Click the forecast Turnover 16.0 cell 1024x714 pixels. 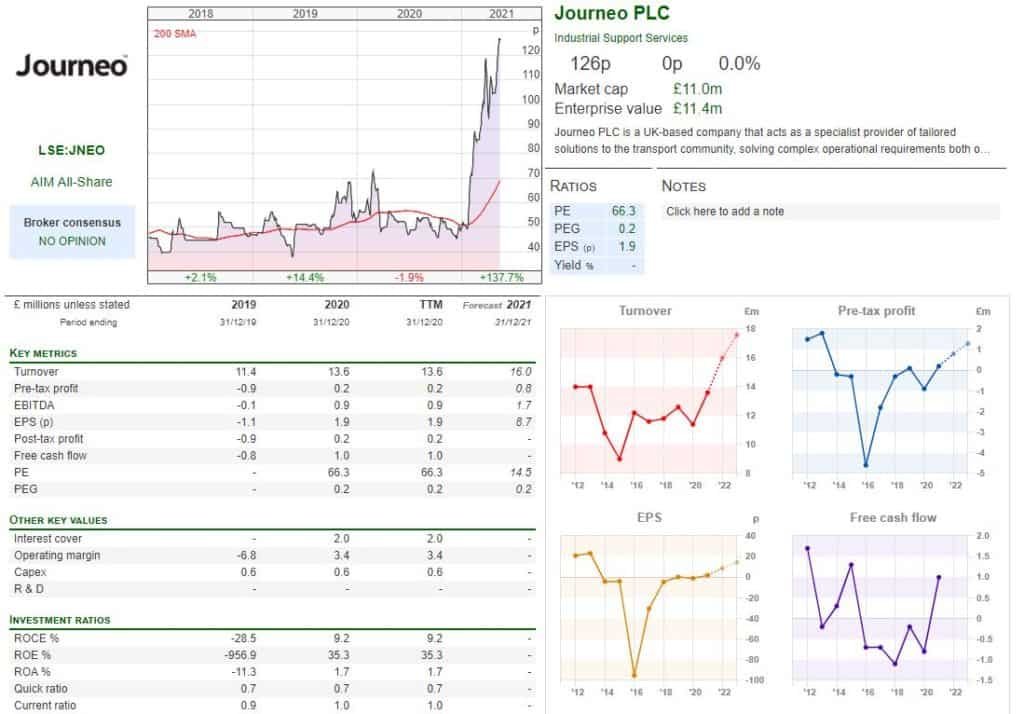click(520, 372)
